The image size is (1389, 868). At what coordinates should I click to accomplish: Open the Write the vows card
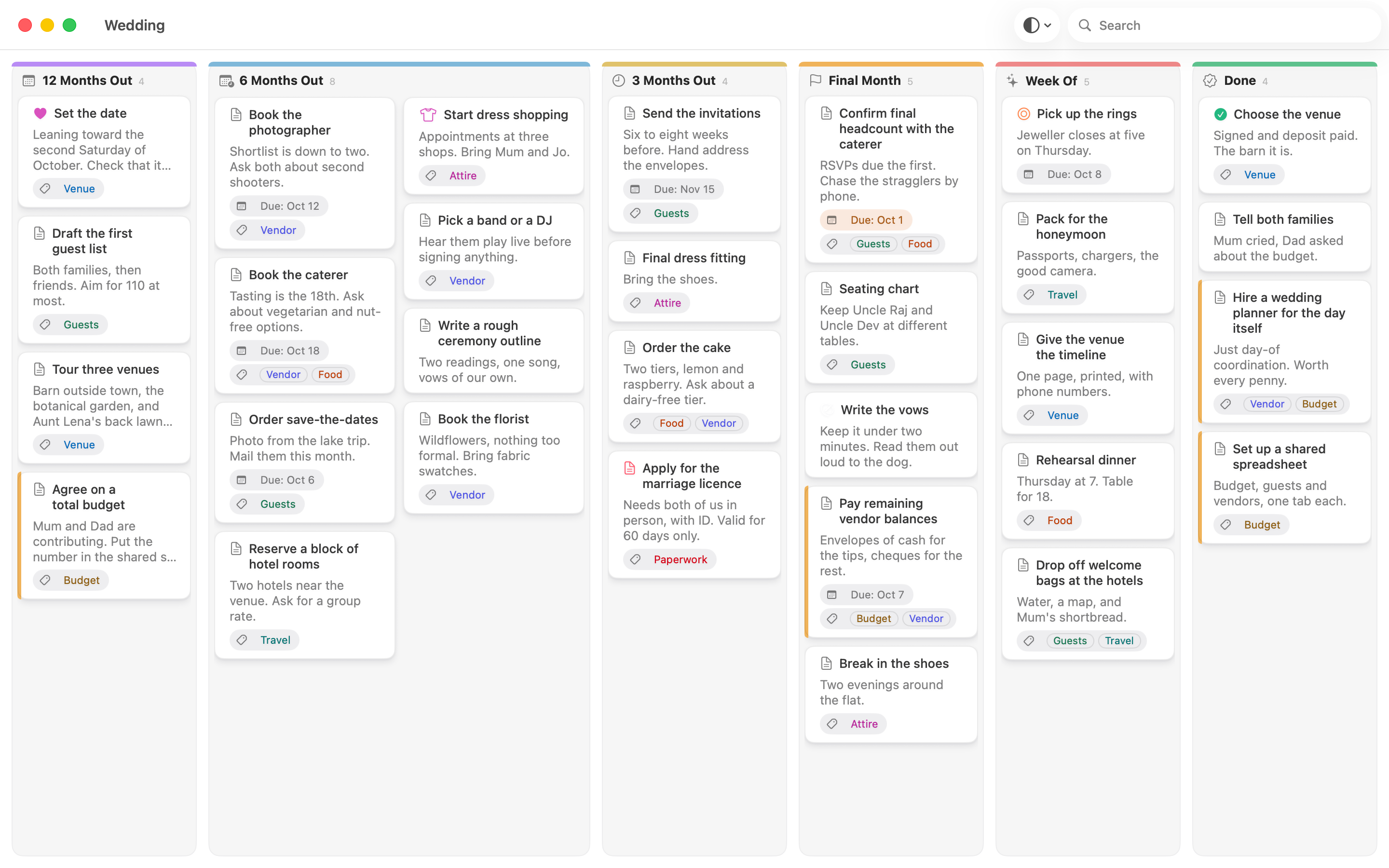(x=891, y=435)
